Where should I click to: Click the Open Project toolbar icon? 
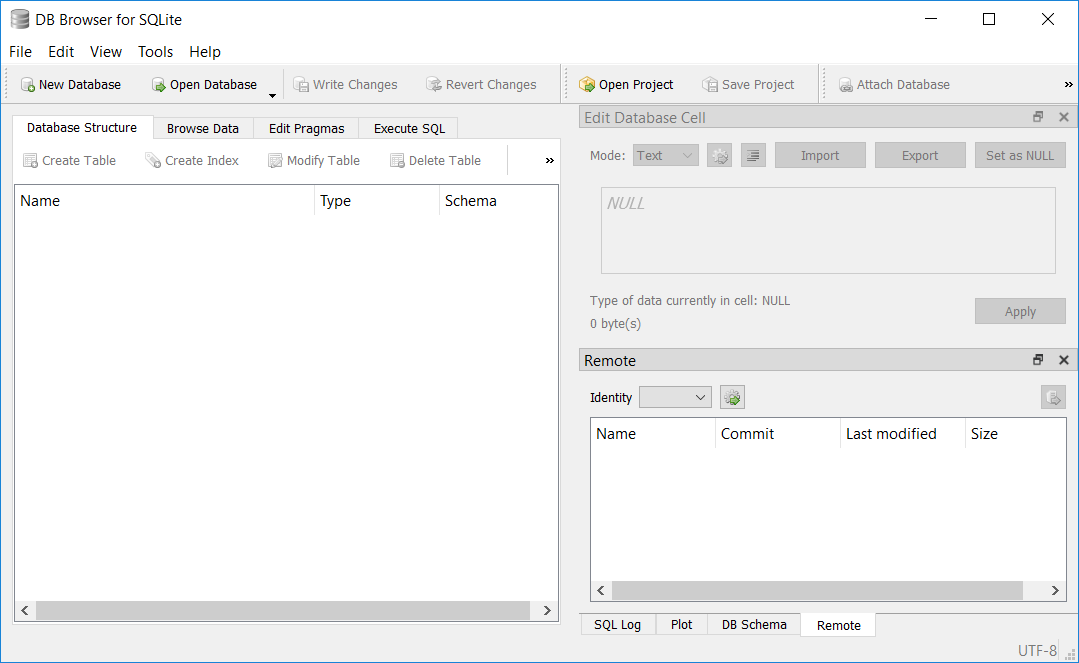[587, 85]
